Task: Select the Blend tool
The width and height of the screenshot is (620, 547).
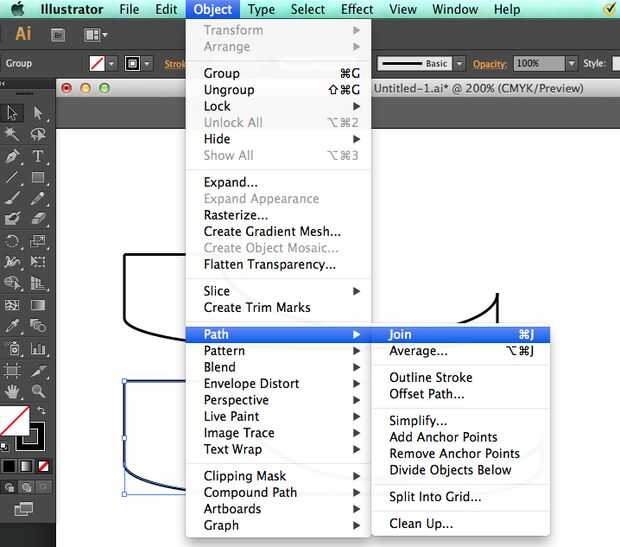Action: click(38, 326)
